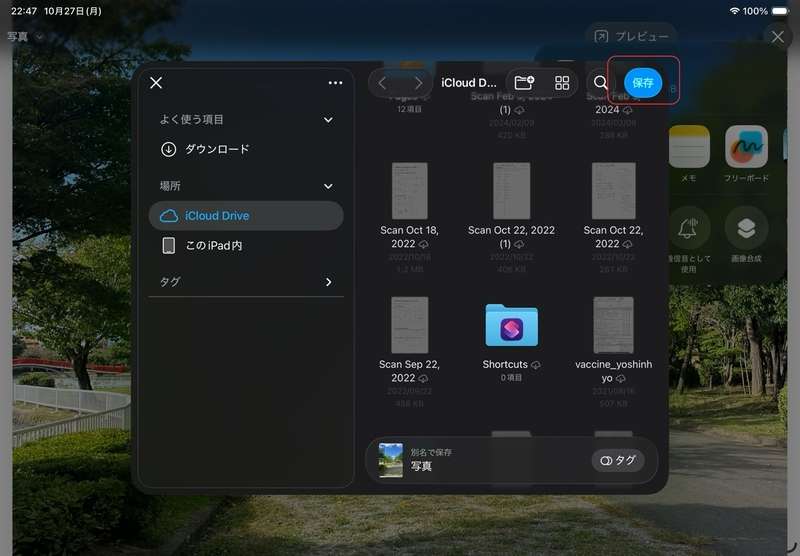Open the Scan Oct 22, 2022 (1) document

(511, 191)
